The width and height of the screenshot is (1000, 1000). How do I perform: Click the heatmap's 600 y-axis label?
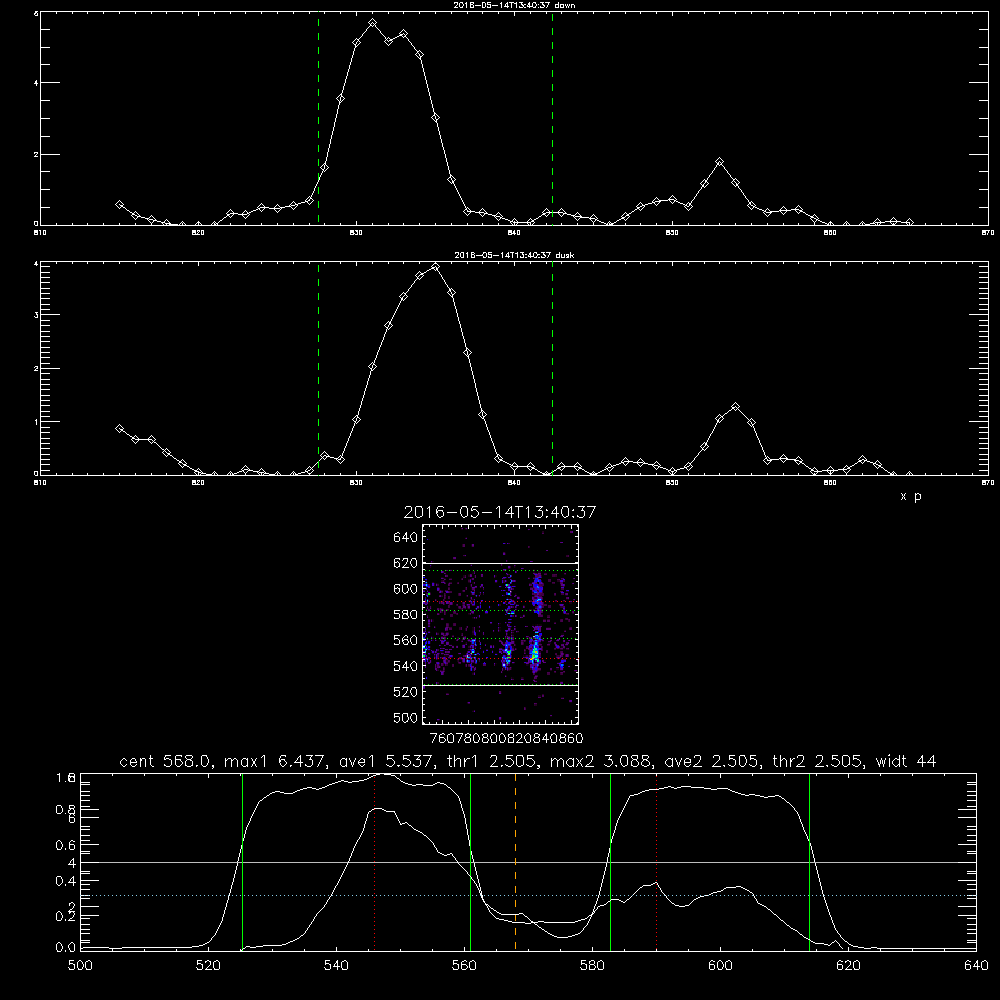406,589
